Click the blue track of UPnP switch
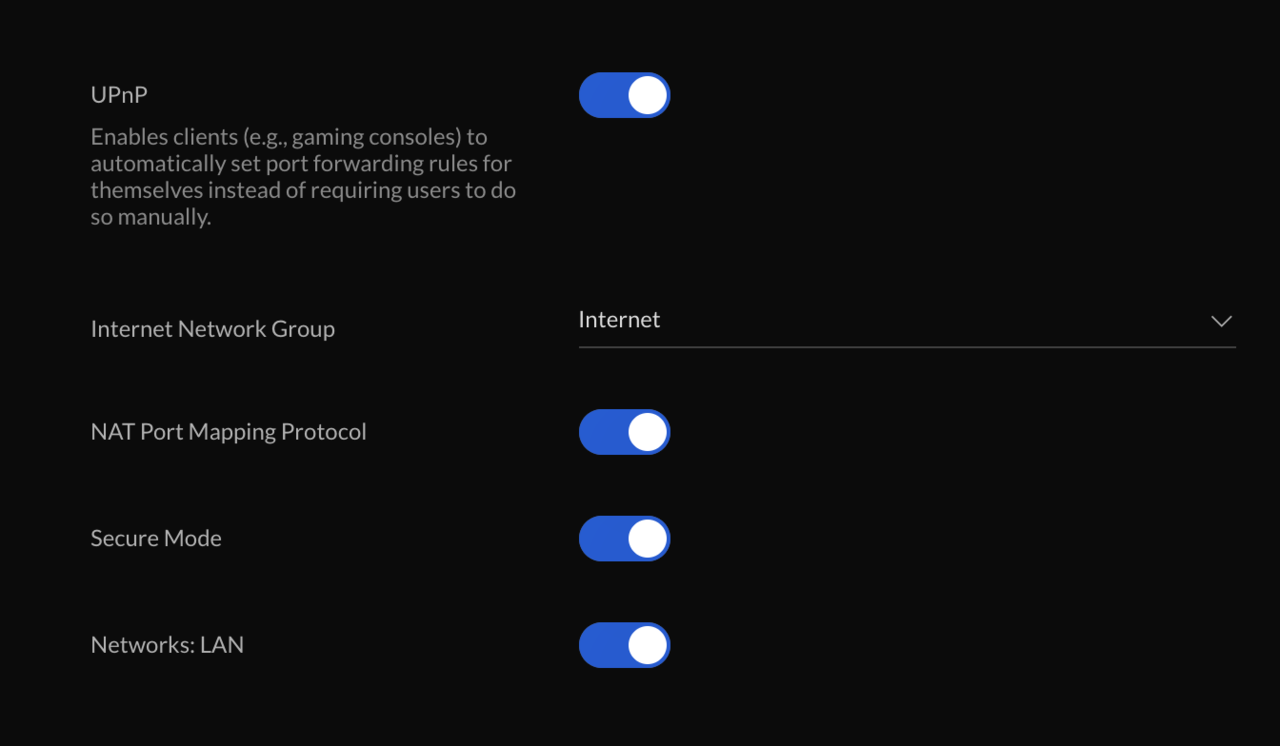 [x=600, y=95]
